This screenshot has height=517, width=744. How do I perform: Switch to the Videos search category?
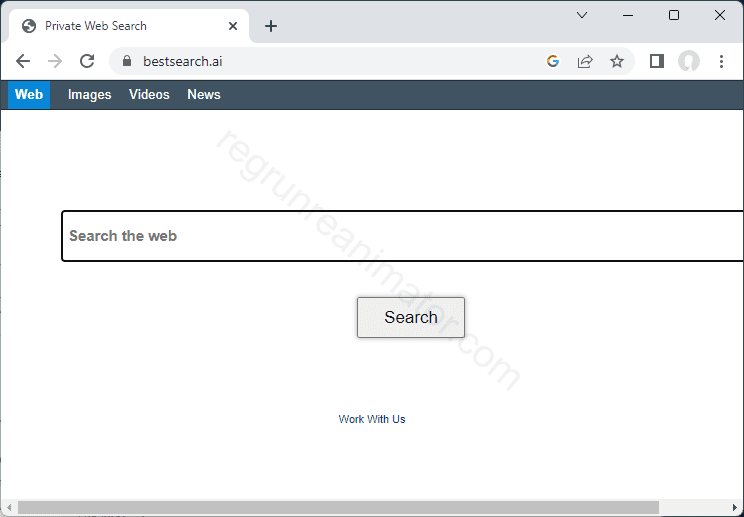149,95
